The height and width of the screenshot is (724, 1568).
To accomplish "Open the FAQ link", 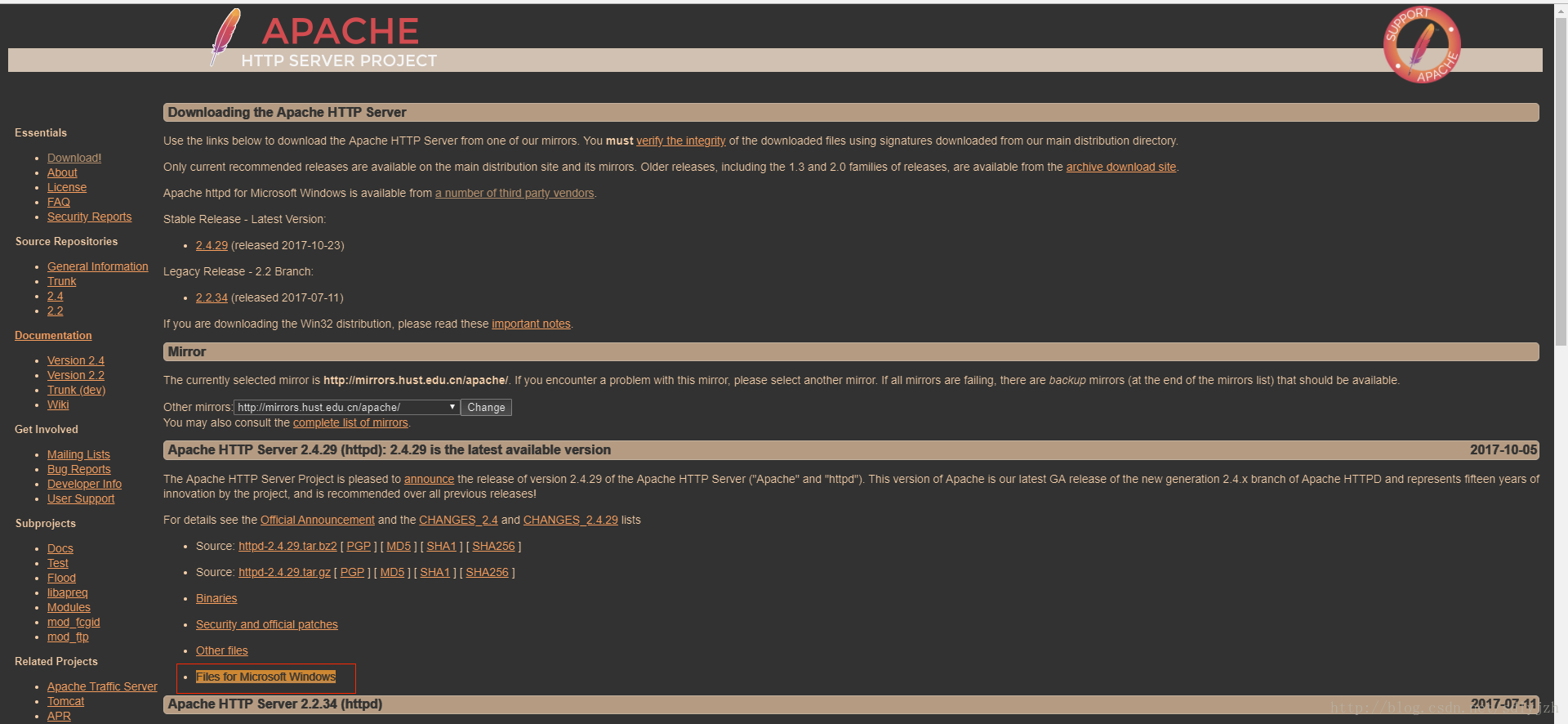I will pos(59,202).
